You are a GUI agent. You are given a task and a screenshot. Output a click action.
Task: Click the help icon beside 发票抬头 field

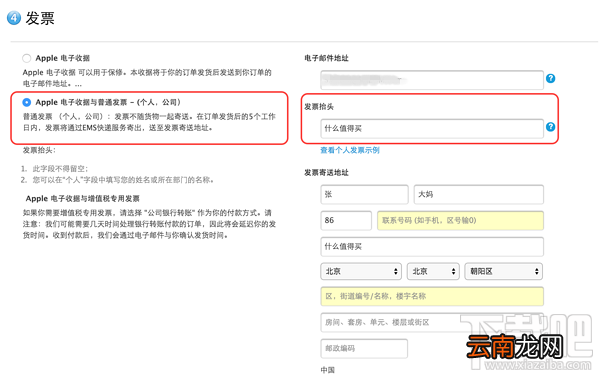coord(550,127)
